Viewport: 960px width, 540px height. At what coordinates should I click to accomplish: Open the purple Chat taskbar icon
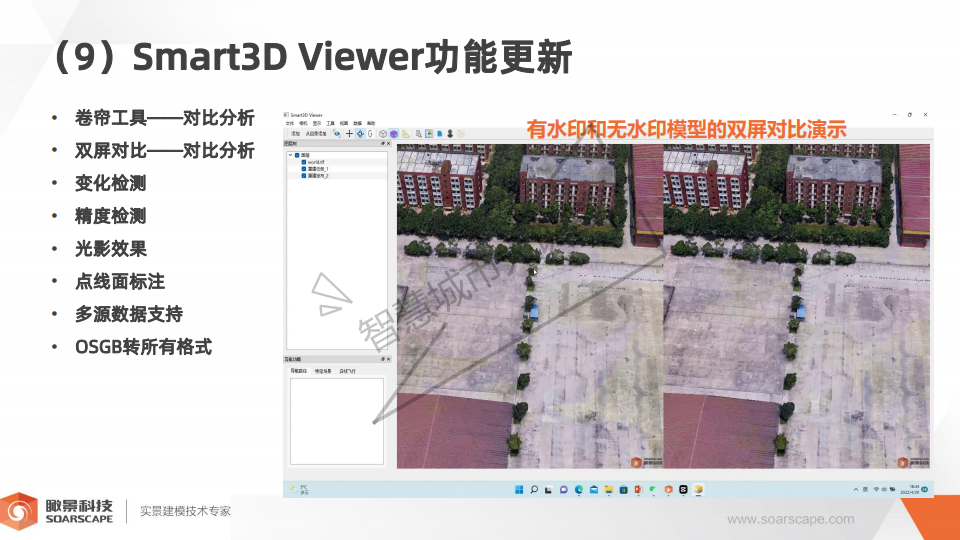click(x=564, y=489)
